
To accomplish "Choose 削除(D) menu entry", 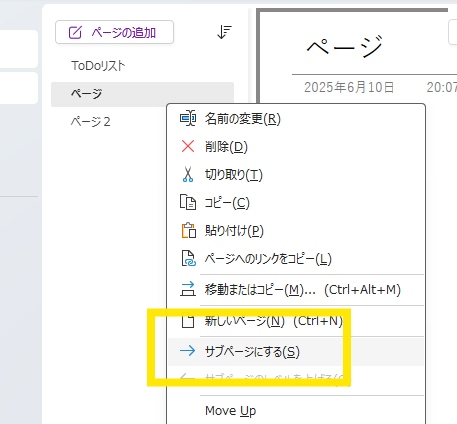I will (x=296, y=147).
